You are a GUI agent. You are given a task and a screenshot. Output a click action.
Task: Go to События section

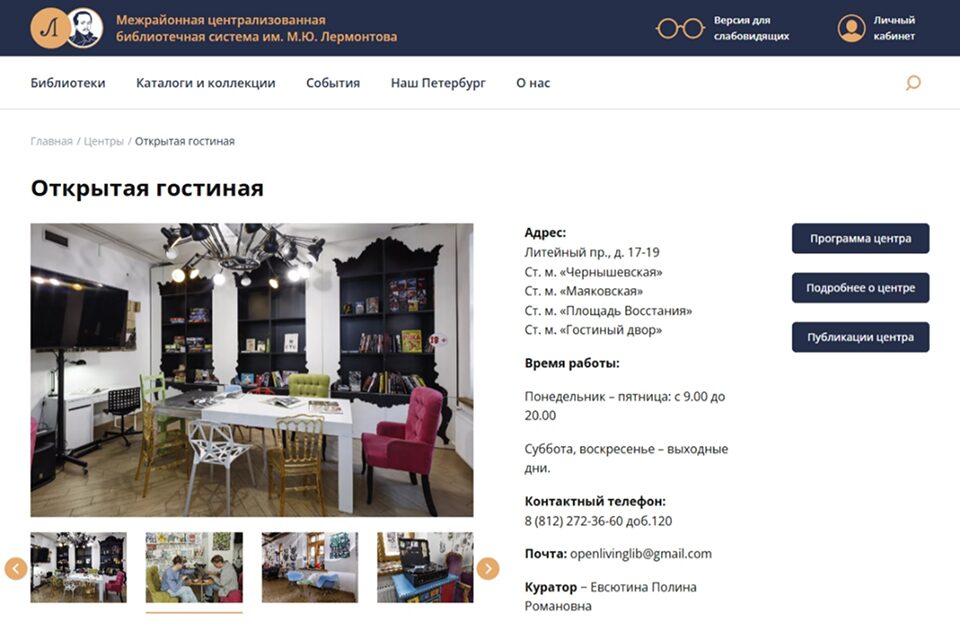click(x=333, y=83)
